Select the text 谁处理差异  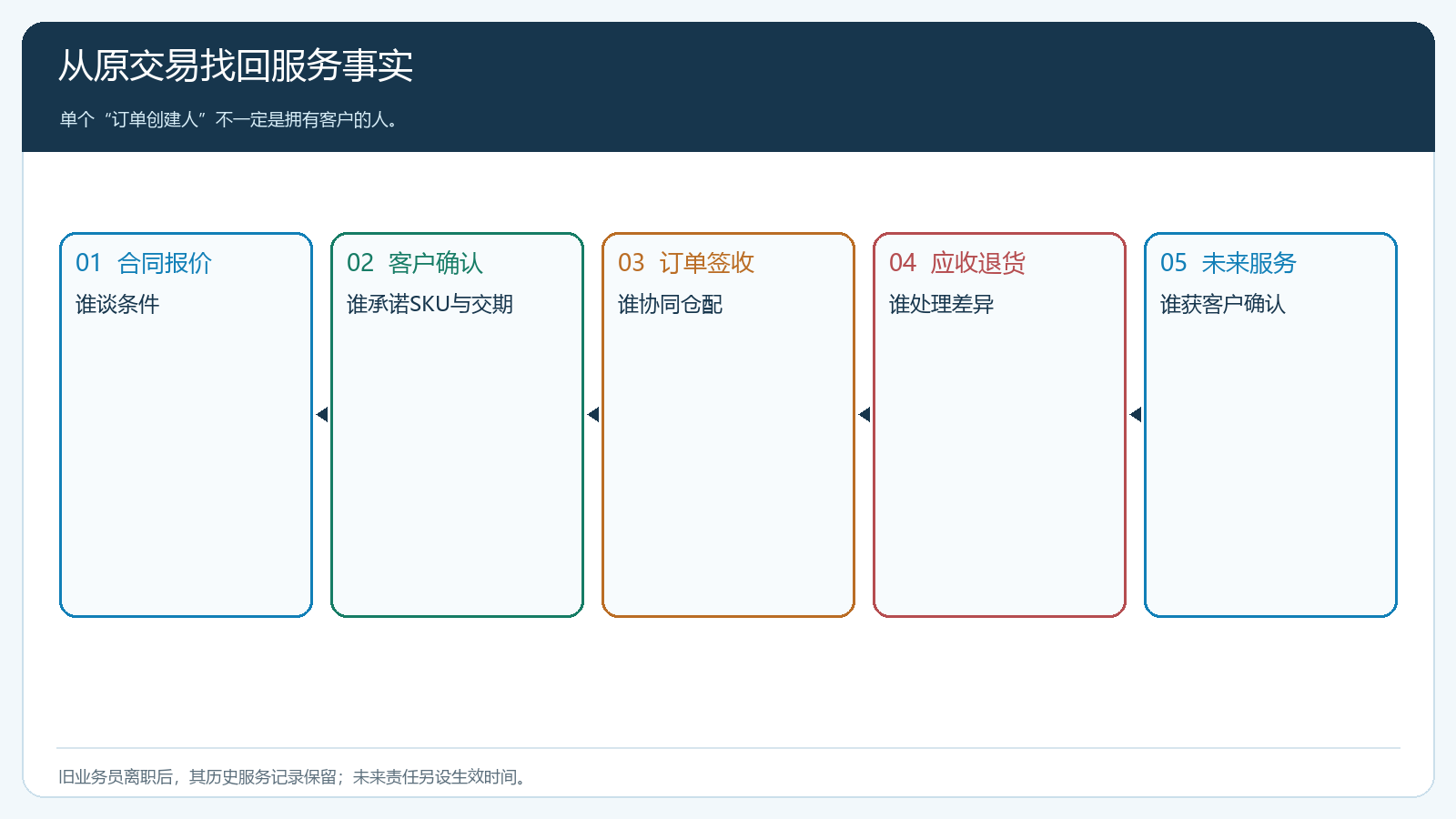(942, 304)
